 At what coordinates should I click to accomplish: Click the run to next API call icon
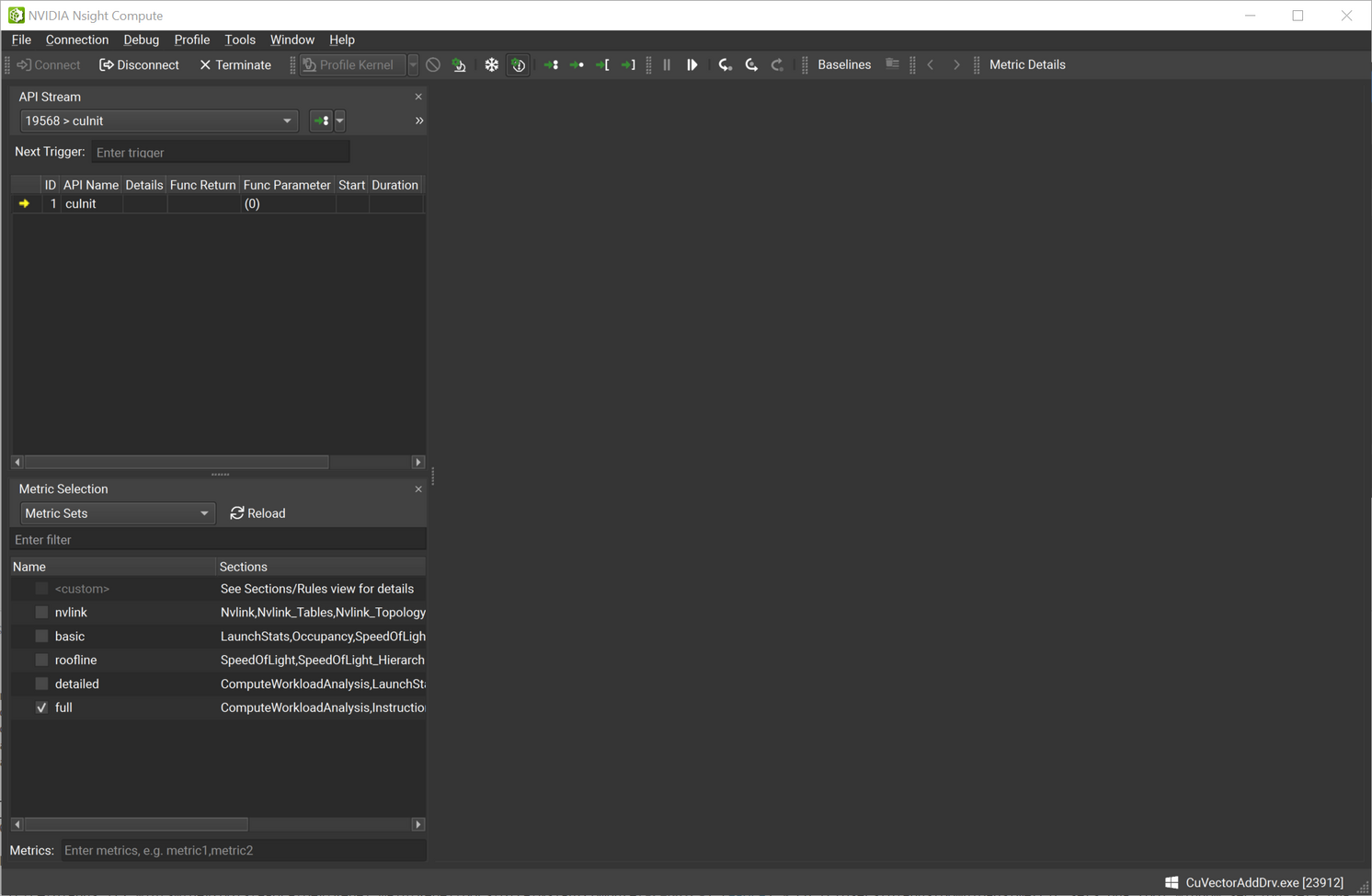tap(577, 64)
